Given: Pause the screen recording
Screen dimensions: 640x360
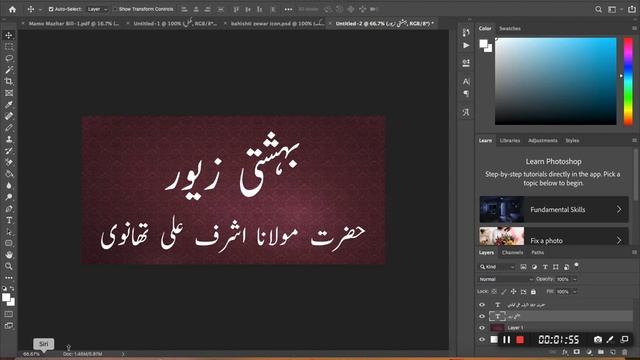Looking at the screenshot, I should tap(507, 340).
